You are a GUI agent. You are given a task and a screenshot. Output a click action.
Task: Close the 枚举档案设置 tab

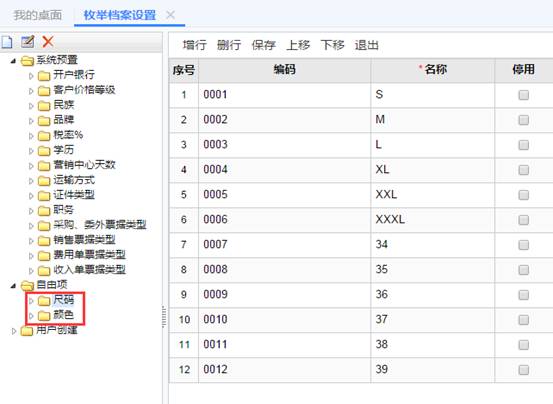click(x=171, y=15)
